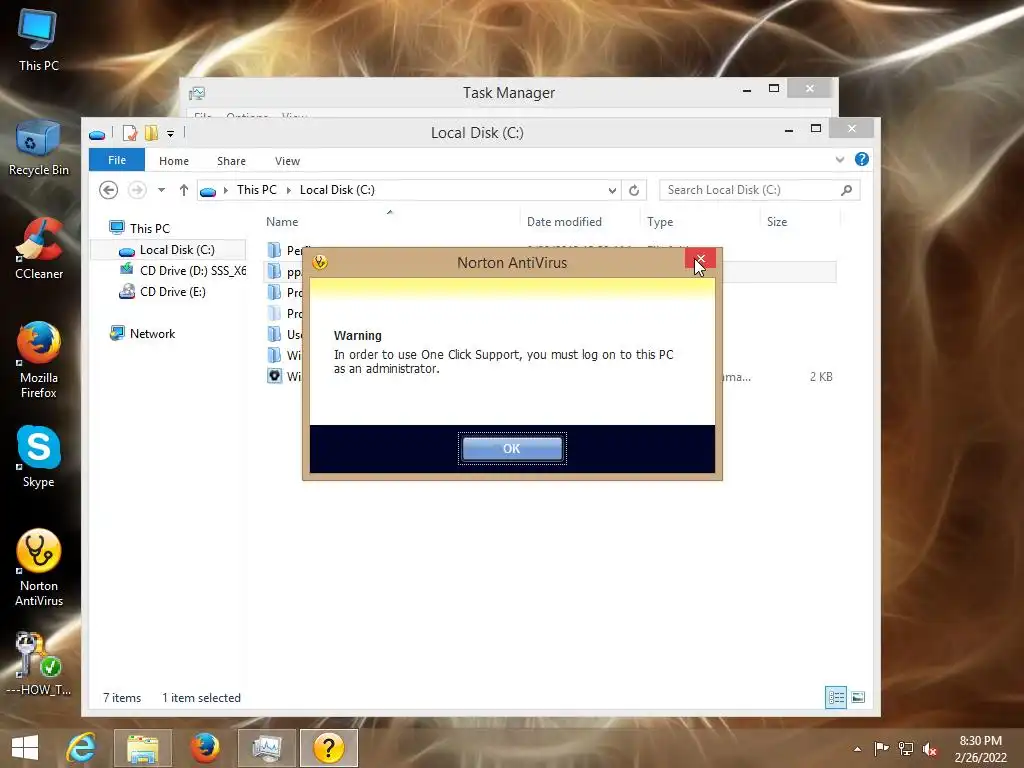
Task: Open the ---HOW_T... desktop file
Action: pyautogui.click(x=39, y=664)
